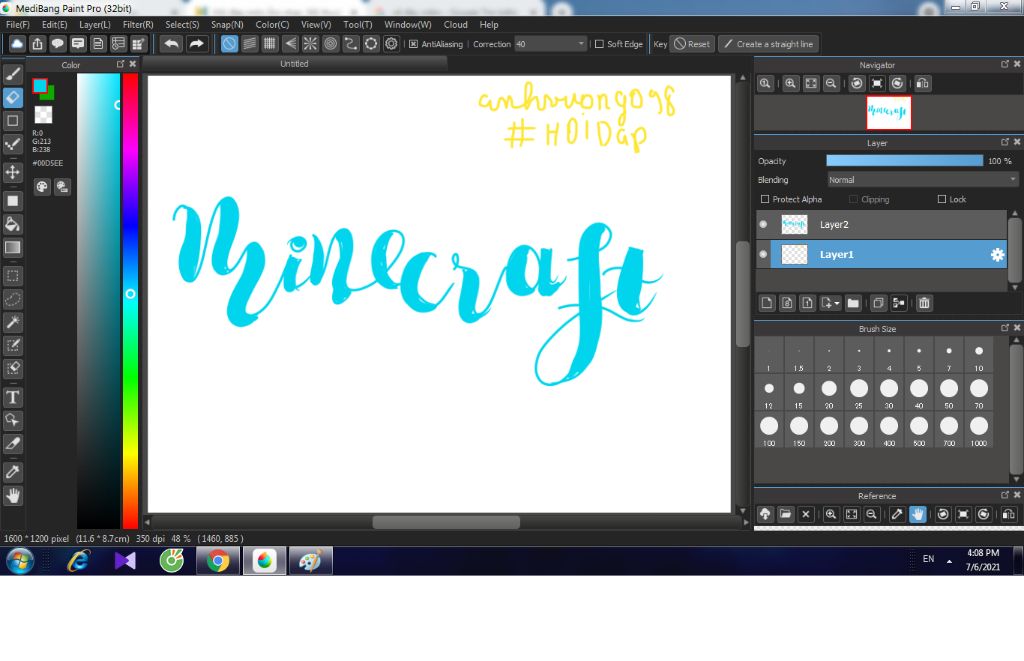Open the Snap menu
Image resolution: width=1024 pixels, height=661 pixels.
click(227, 25)
